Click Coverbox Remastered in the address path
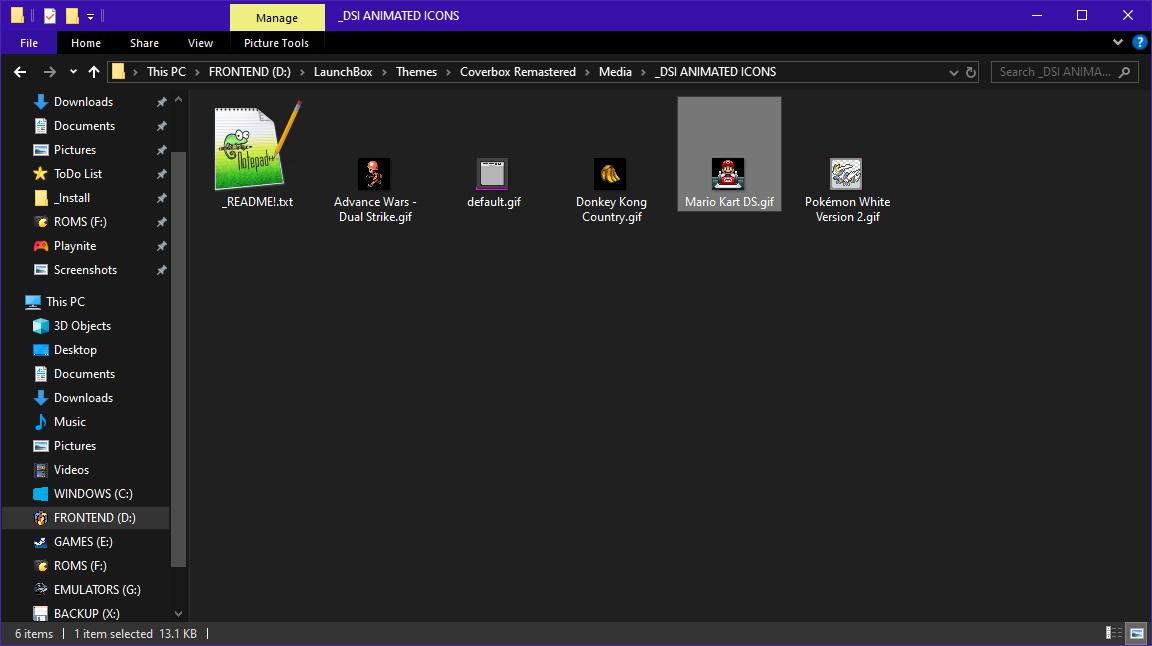The image size is (1152, 646). coord(518,72)
